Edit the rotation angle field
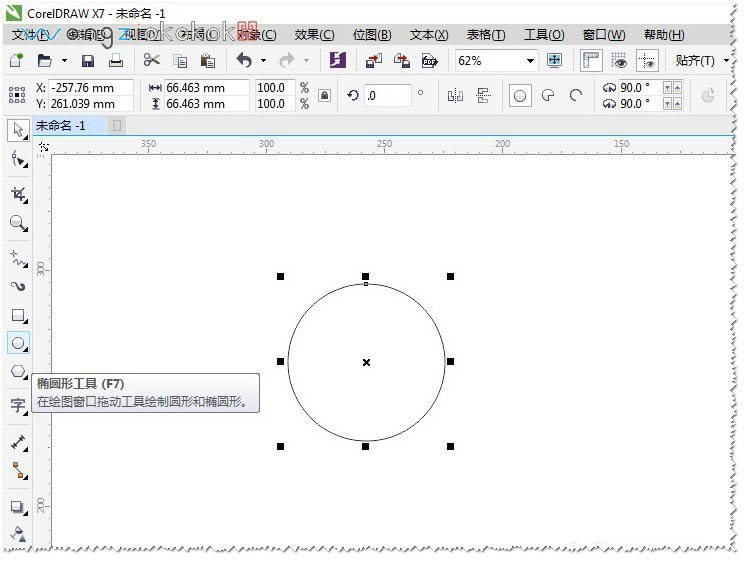Viewport: 746px width, 561px height. coord(387,96)
